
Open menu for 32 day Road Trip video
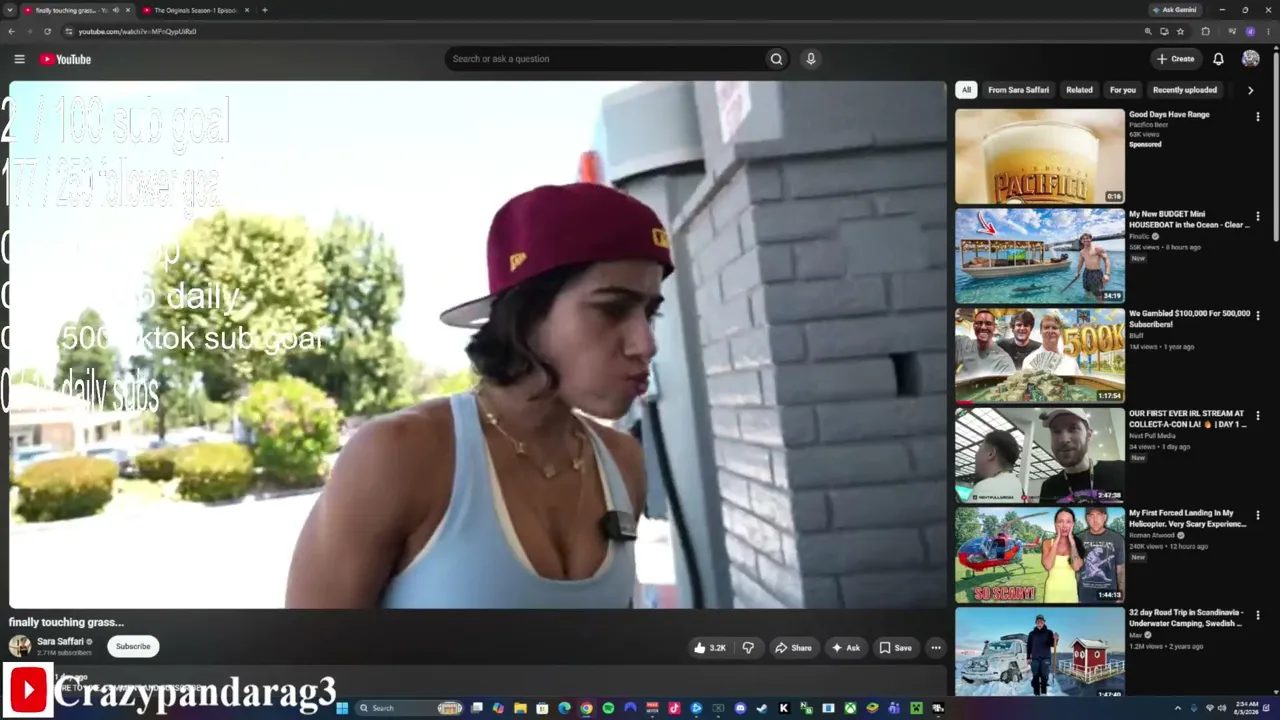tap(1257, 615)
